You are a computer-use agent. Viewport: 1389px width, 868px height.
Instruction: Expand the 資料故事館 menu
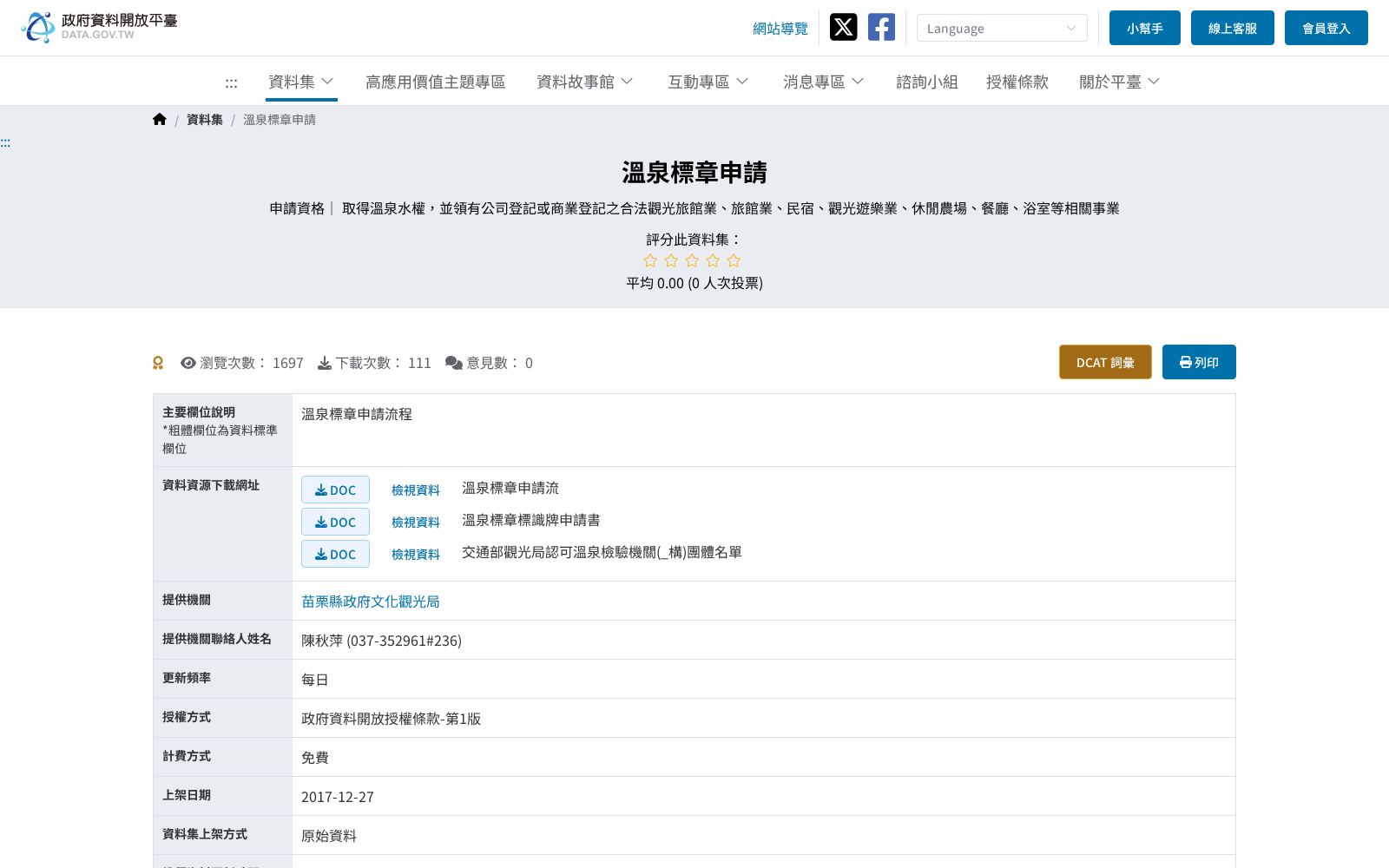click(x=585, y=82)
